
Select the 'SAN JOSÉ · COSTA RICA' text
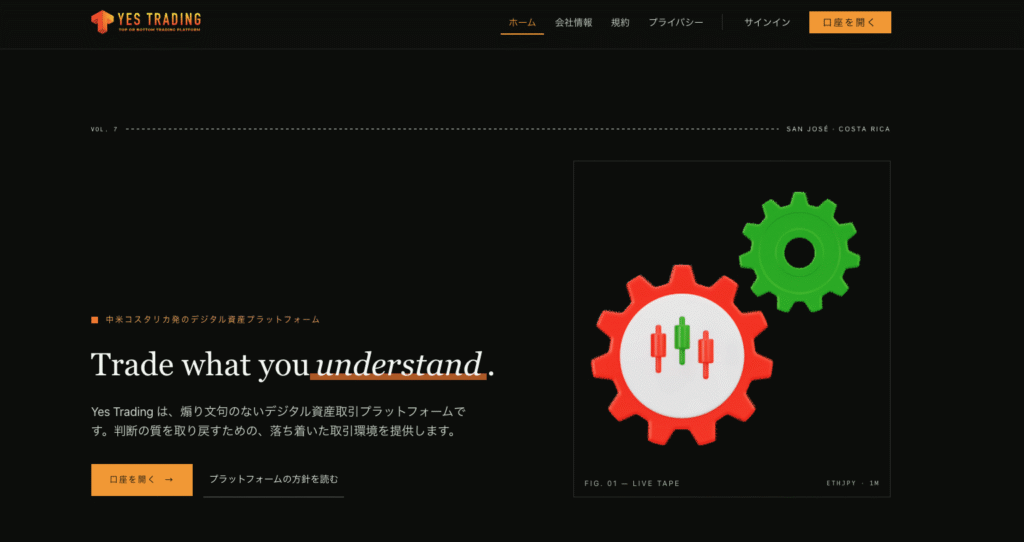(x=838, y=129)
